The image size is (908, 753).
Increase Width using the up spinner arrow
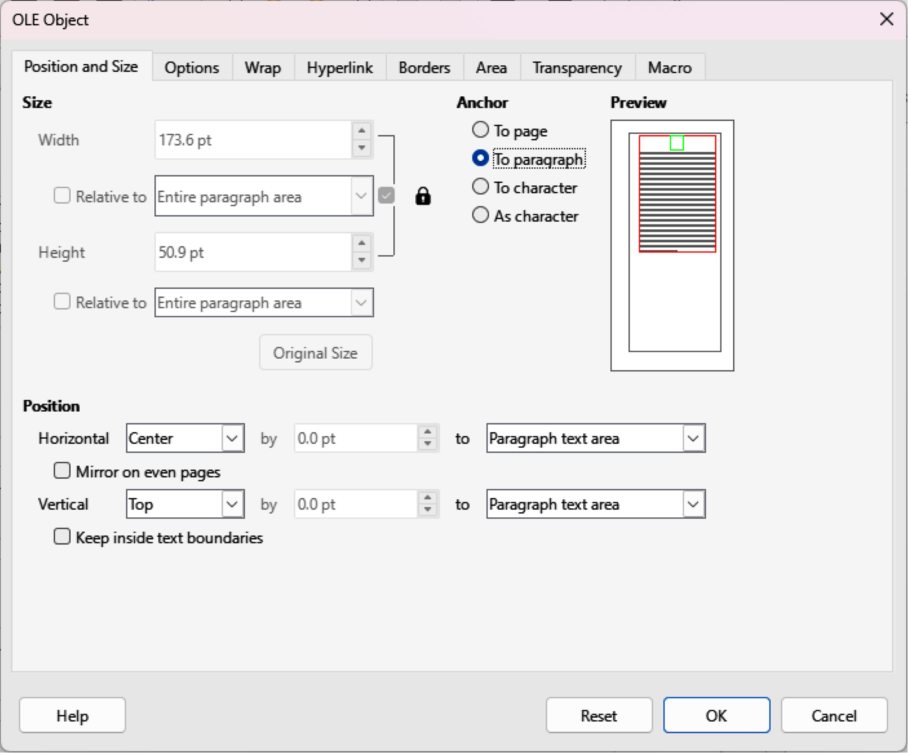tap(362, 132)
